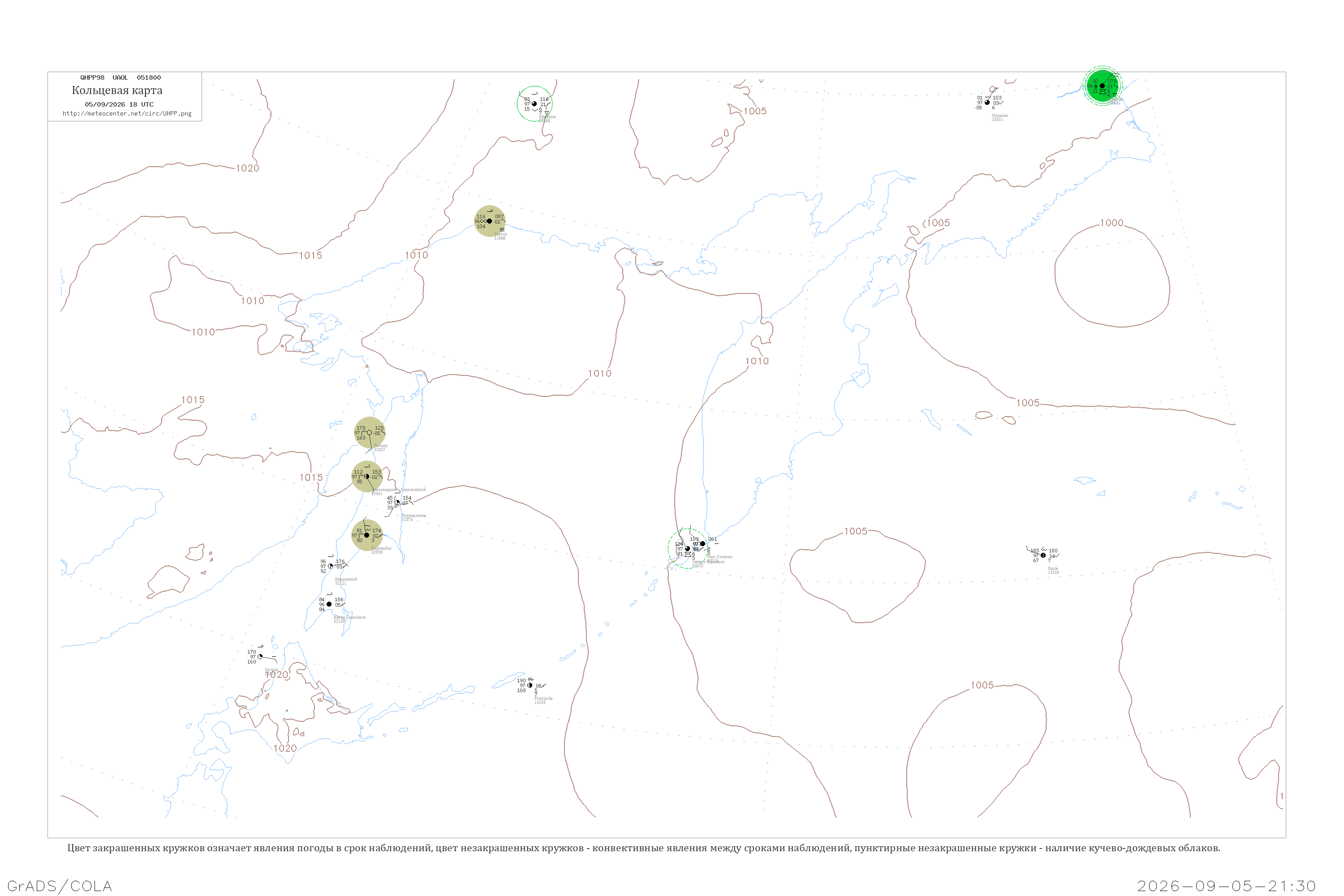The image size is (1344, 896).
Task: Select station 14235 cloud symbol
Action: pos(530,685)
